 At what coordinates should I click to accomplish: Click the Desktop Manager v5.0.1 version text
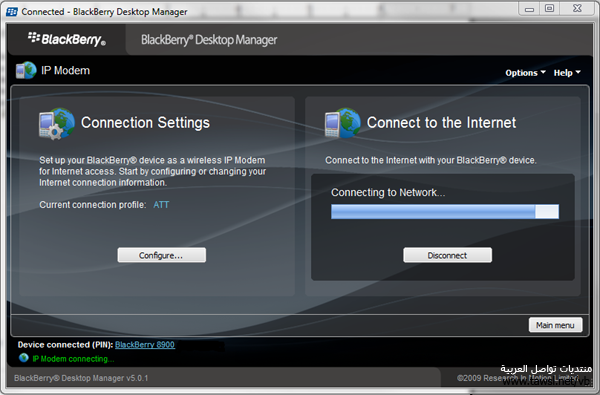coord(81,378)
